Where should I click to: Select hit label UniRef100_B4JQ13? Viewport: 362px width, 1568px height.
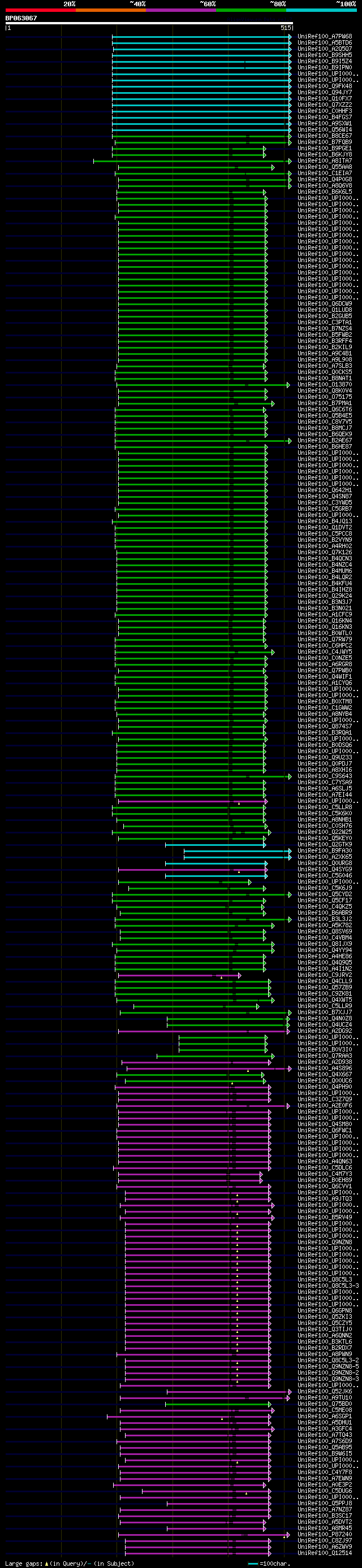point(325,522)
